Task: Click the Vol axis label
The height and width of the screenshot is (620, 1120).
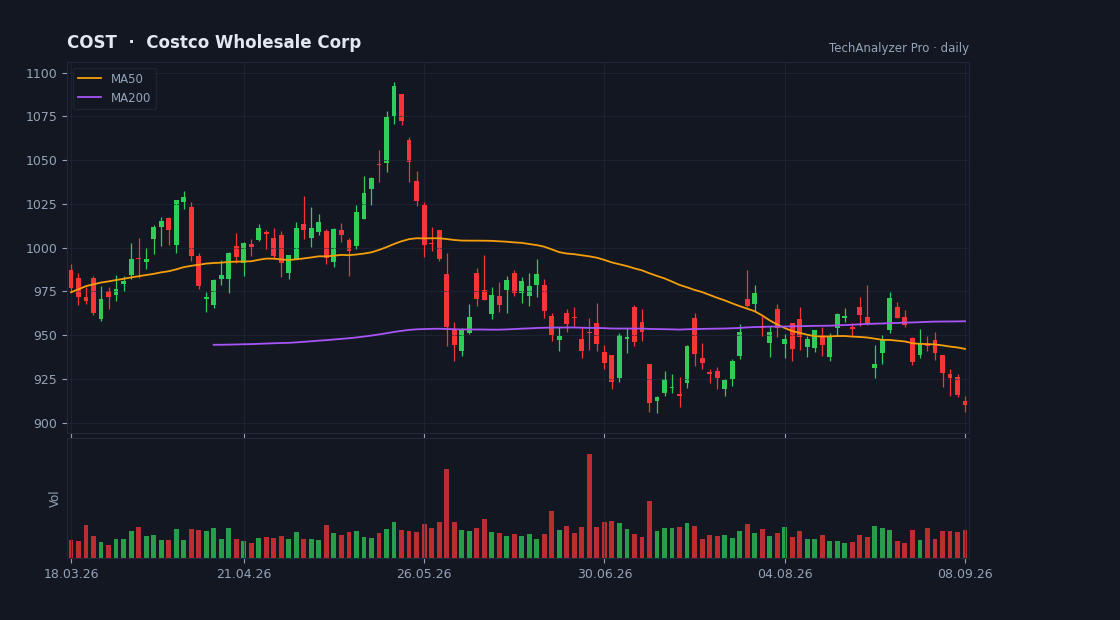Action: click(x=54, y=499)
